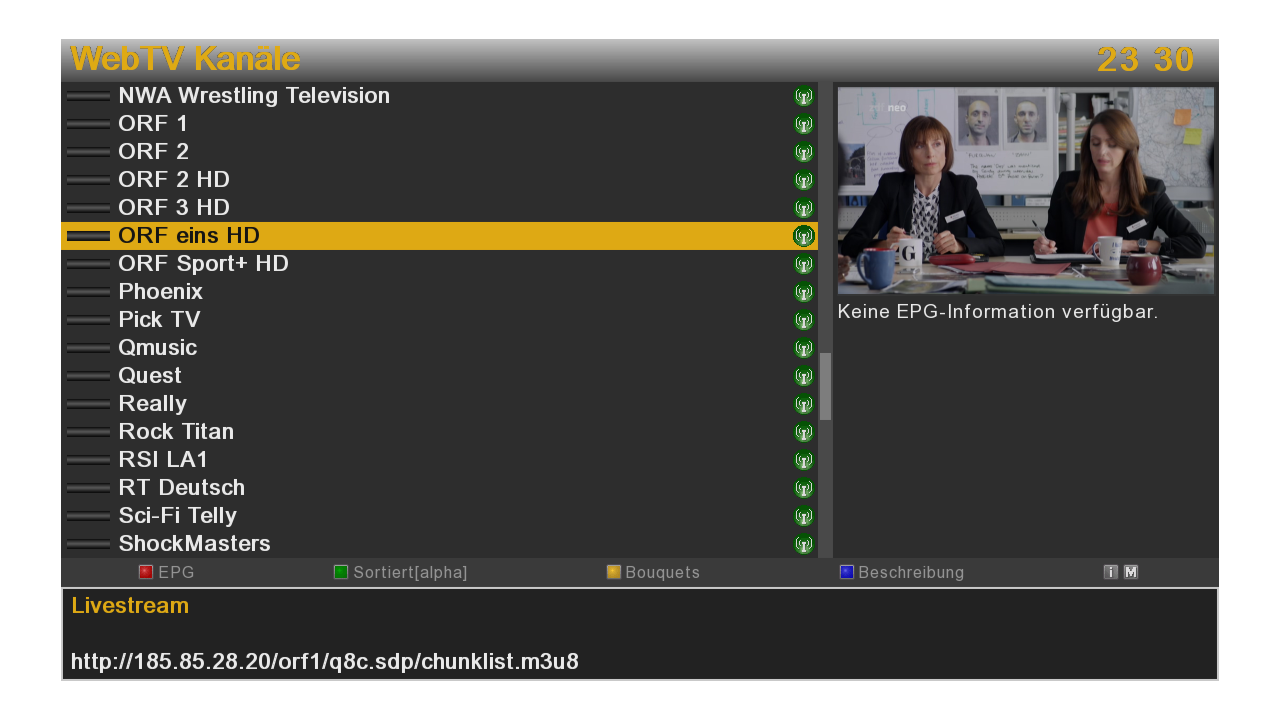Click the channel list scrollbar handle
Image resolution: width=1280 pixels, height=720 pixels.
(825, 386)
